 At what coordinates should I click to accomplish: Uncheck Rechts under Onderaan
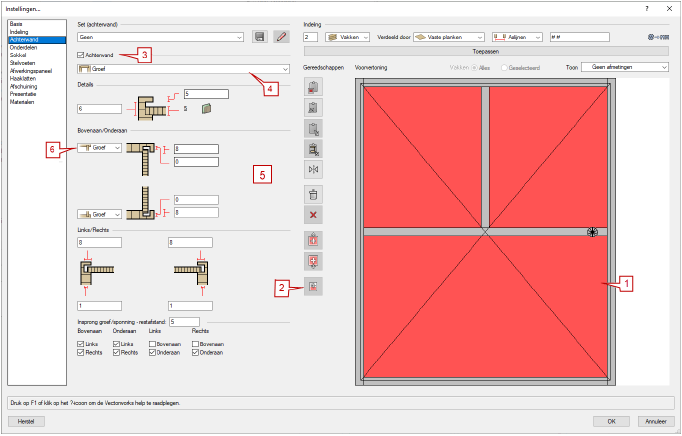click(x=116, y=352)
